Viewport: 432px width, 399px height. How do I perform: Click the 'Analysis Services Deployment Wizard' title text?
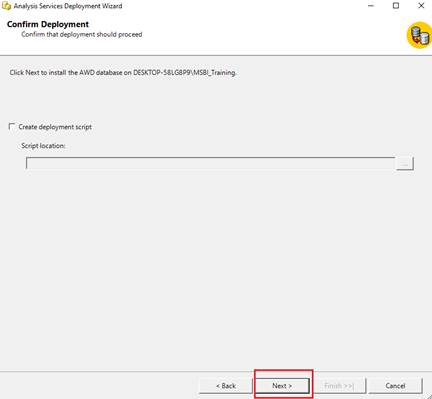[x=68, y=6]
